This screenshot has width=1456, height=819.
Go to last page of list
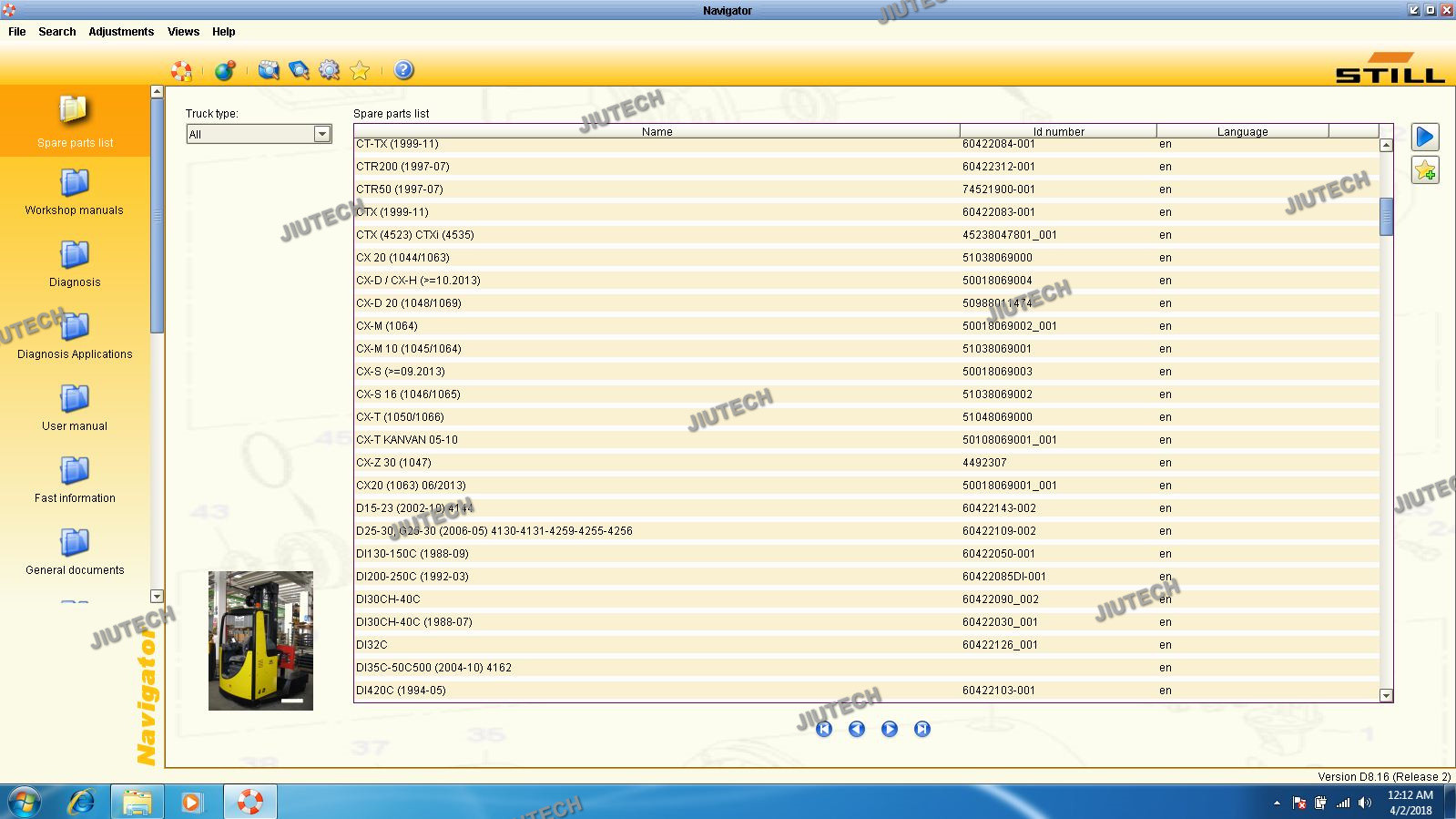pyautogui.click(x=922, y=729)
